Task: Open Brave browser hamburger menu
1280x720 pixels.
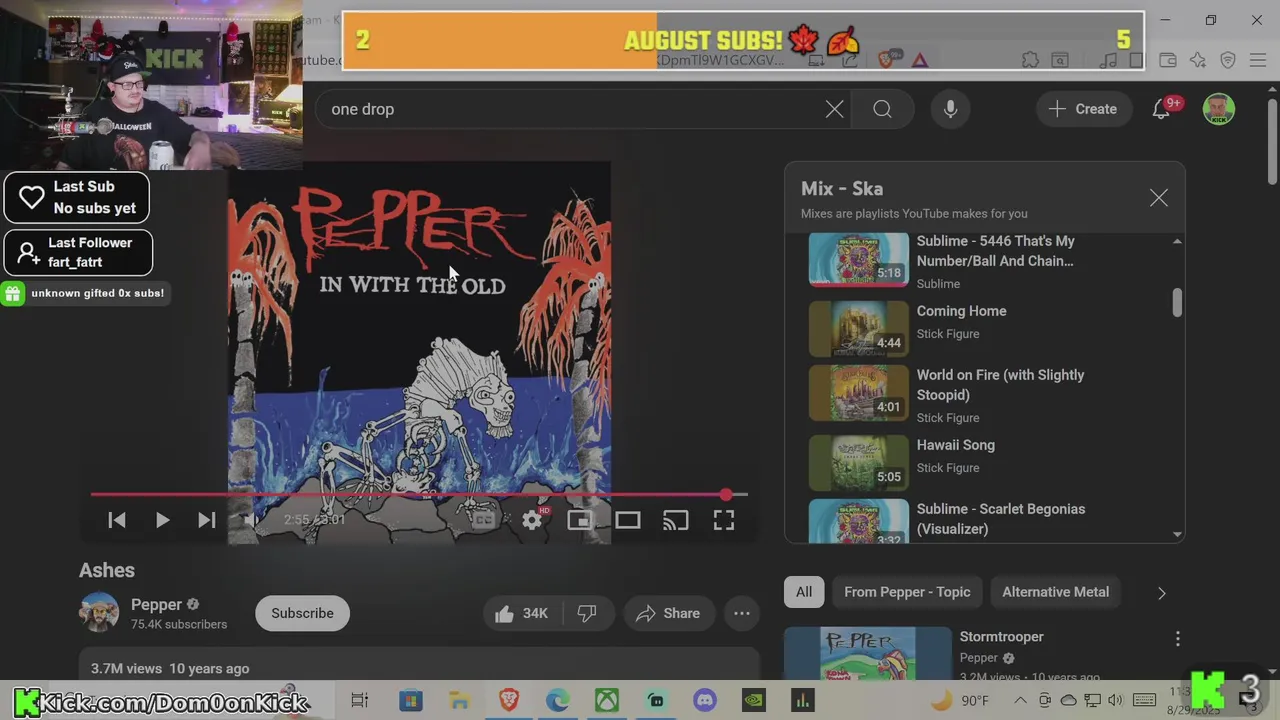Action: click(1259, 60)
